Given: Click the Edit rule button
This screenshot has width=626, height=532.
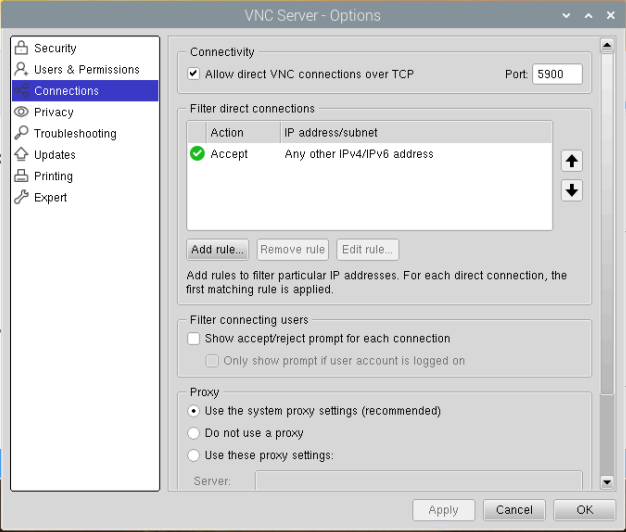Looking at the screenshot, I should (x=368, y=249).
